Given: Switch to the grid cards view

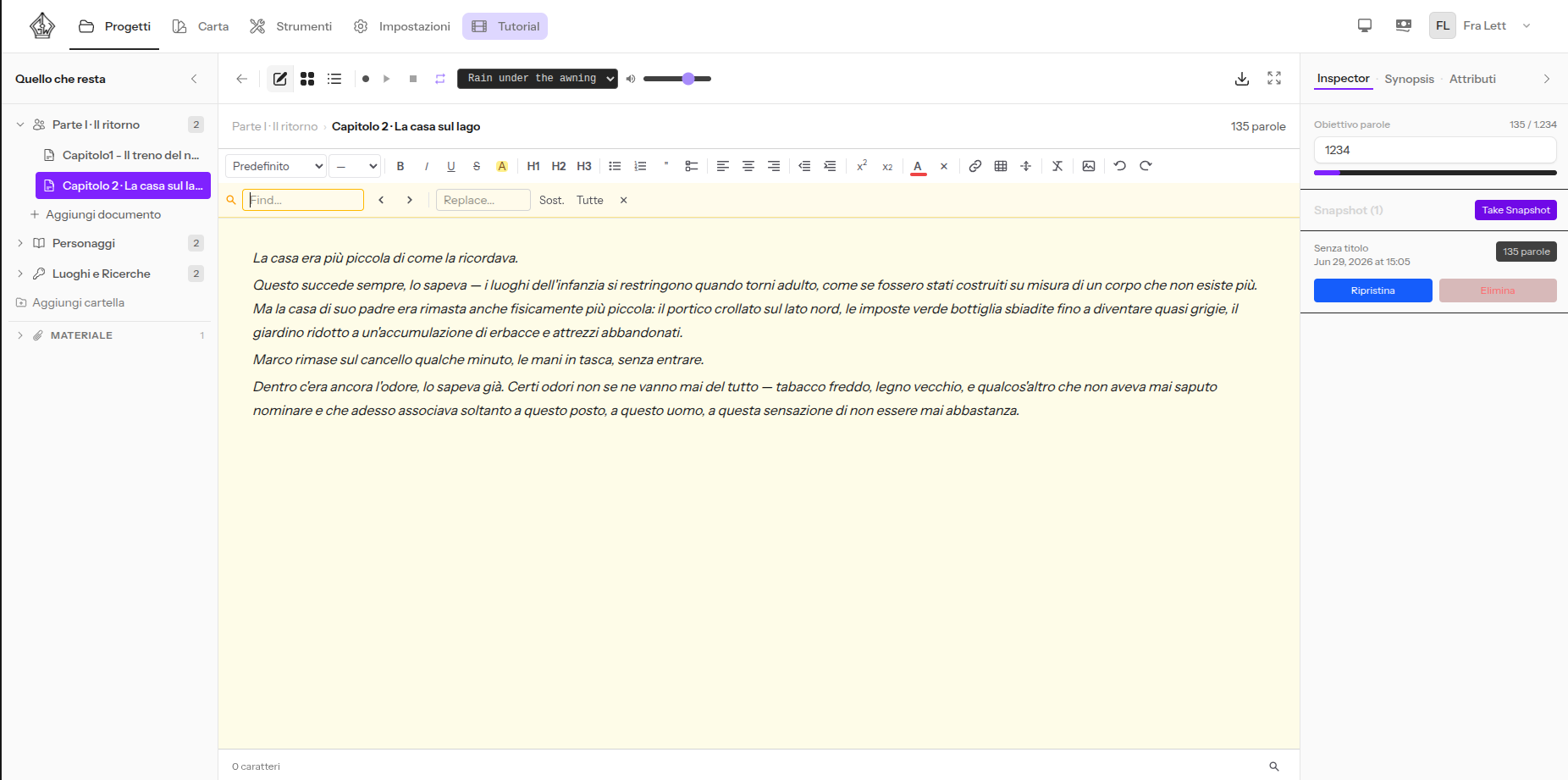Looking at the screenshot, I should [x=307, y=79].
